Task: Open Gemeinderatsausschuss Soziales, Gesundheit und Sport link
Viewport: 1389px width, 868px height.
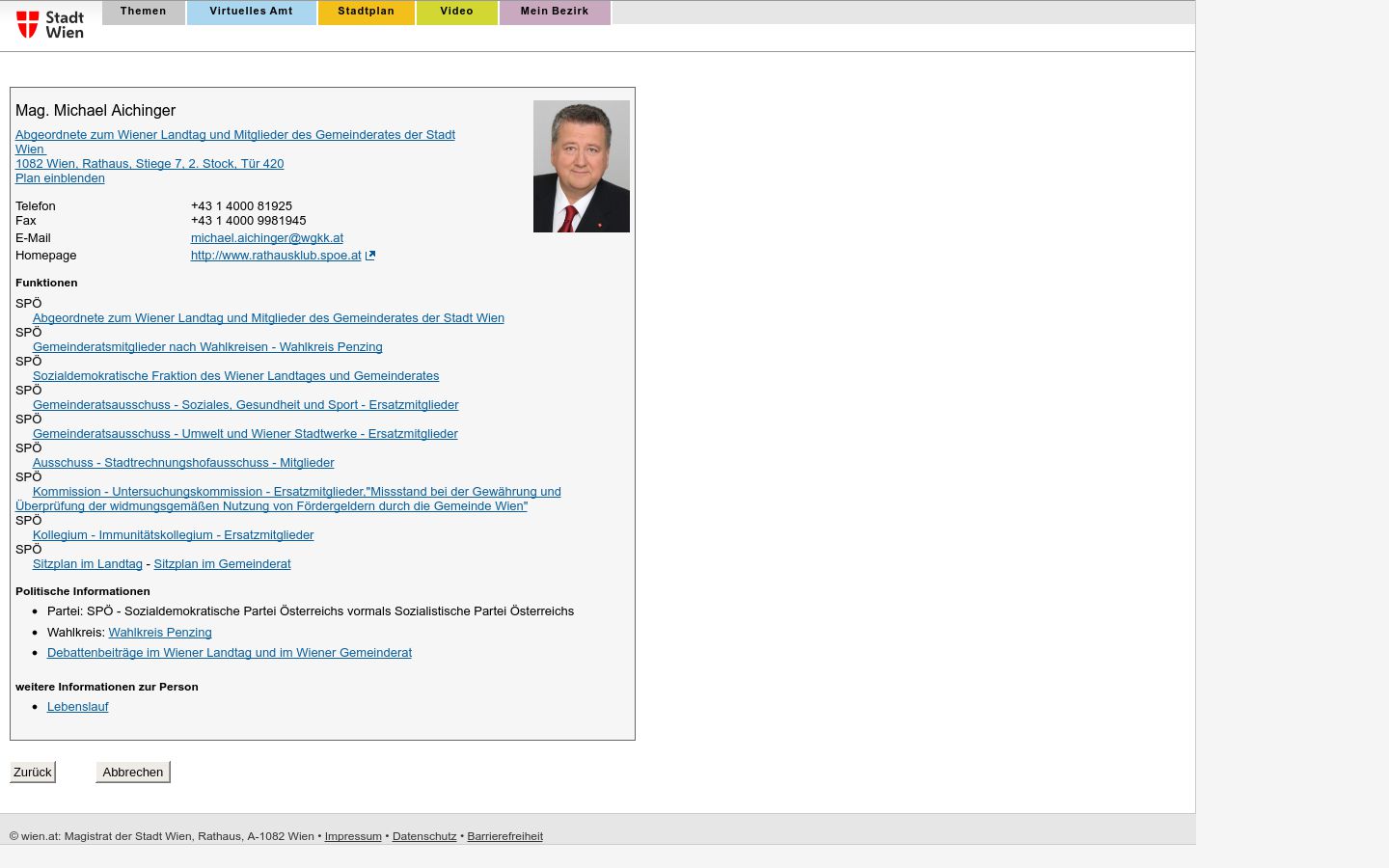Action: [245, 405]
